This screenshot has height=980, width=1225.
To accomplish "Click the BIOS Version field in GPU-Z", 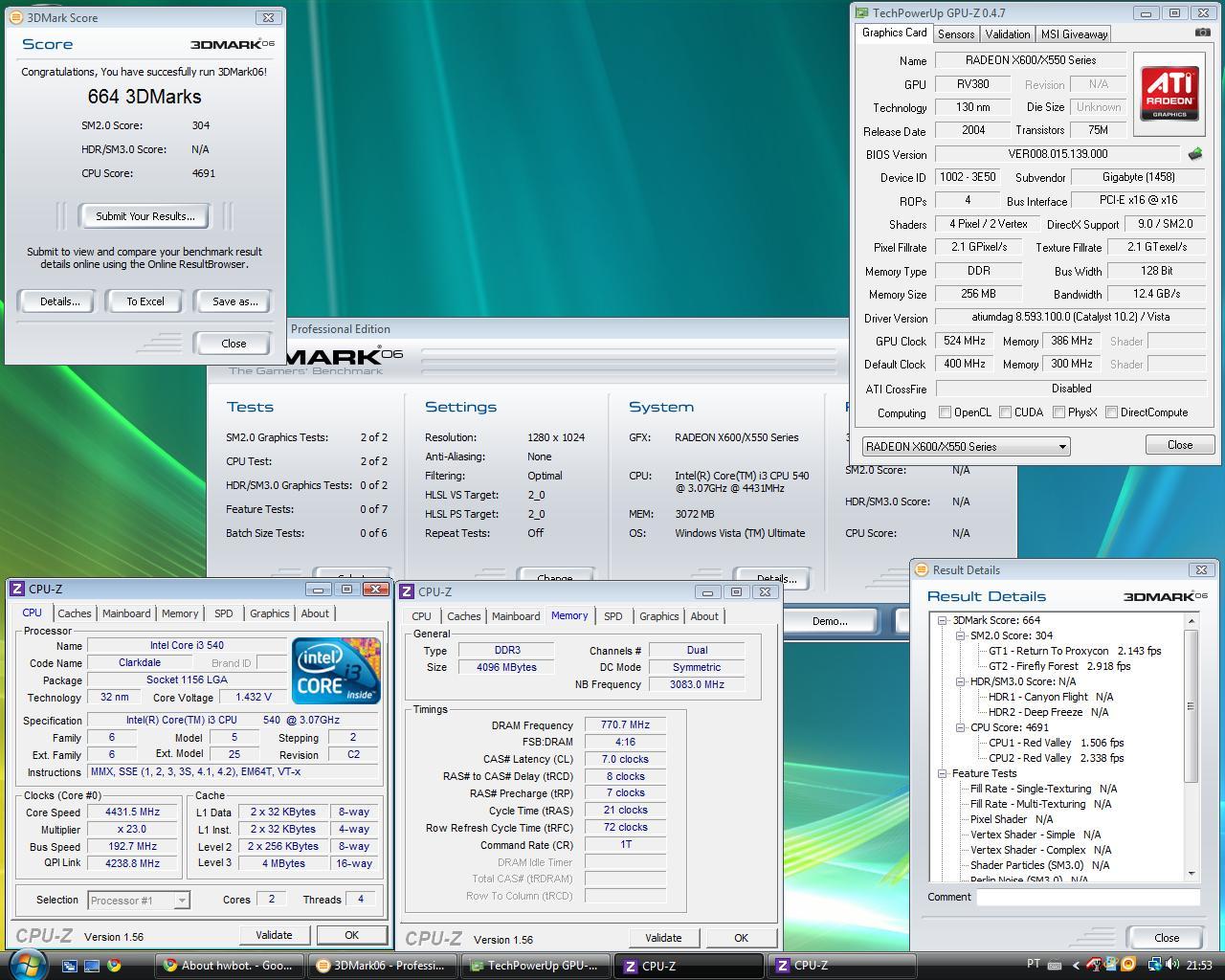I will pyautogui.click(x=1058, y=154).
